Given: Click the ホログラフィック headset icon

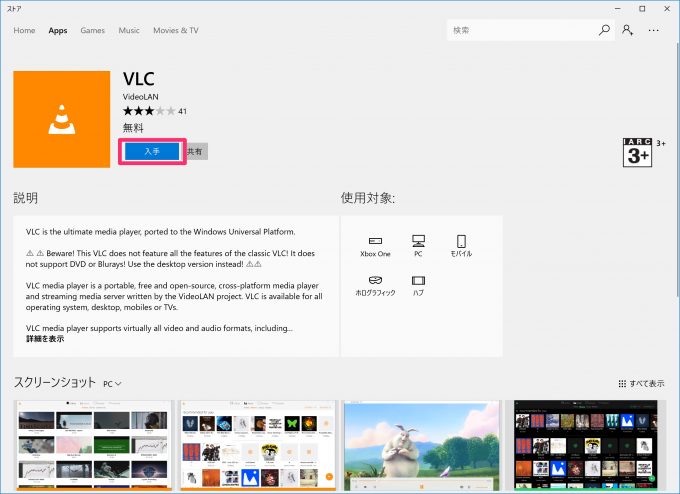Looking at the screenshot, I should (x=375, y=280).
